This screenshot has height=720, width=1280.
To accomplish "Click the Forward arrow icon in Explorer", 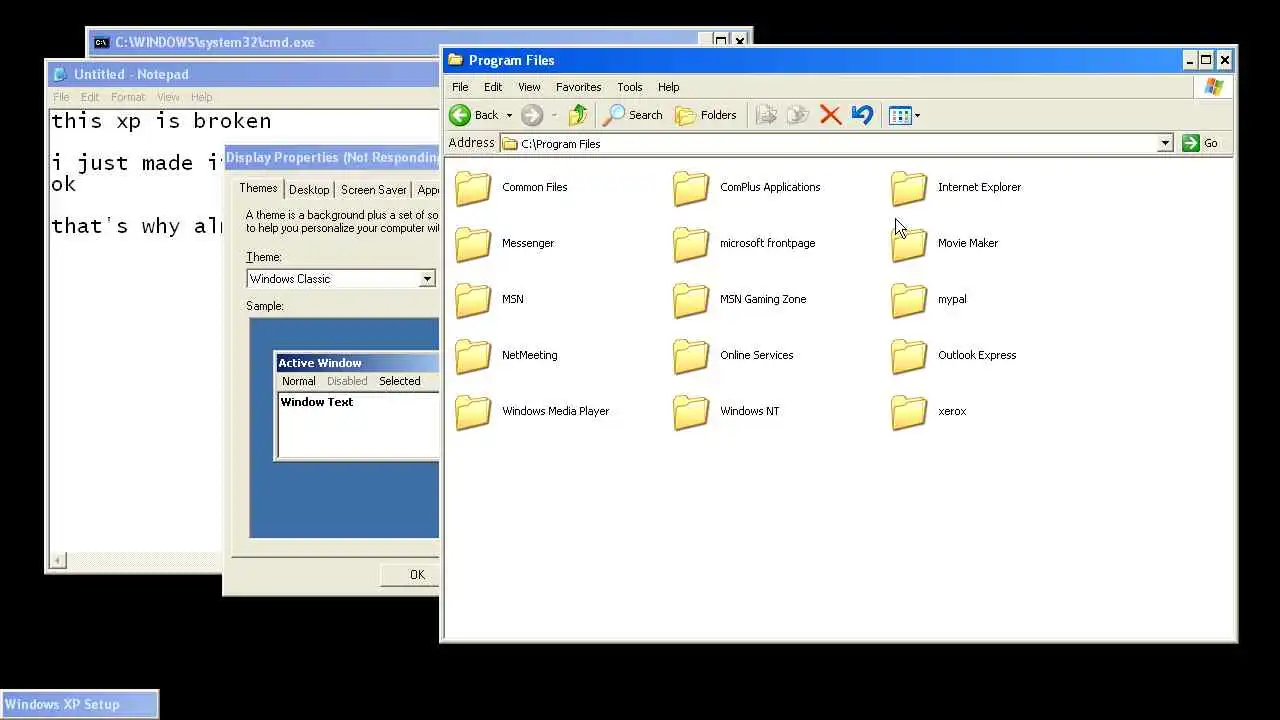I will click(x=532, y=115).
